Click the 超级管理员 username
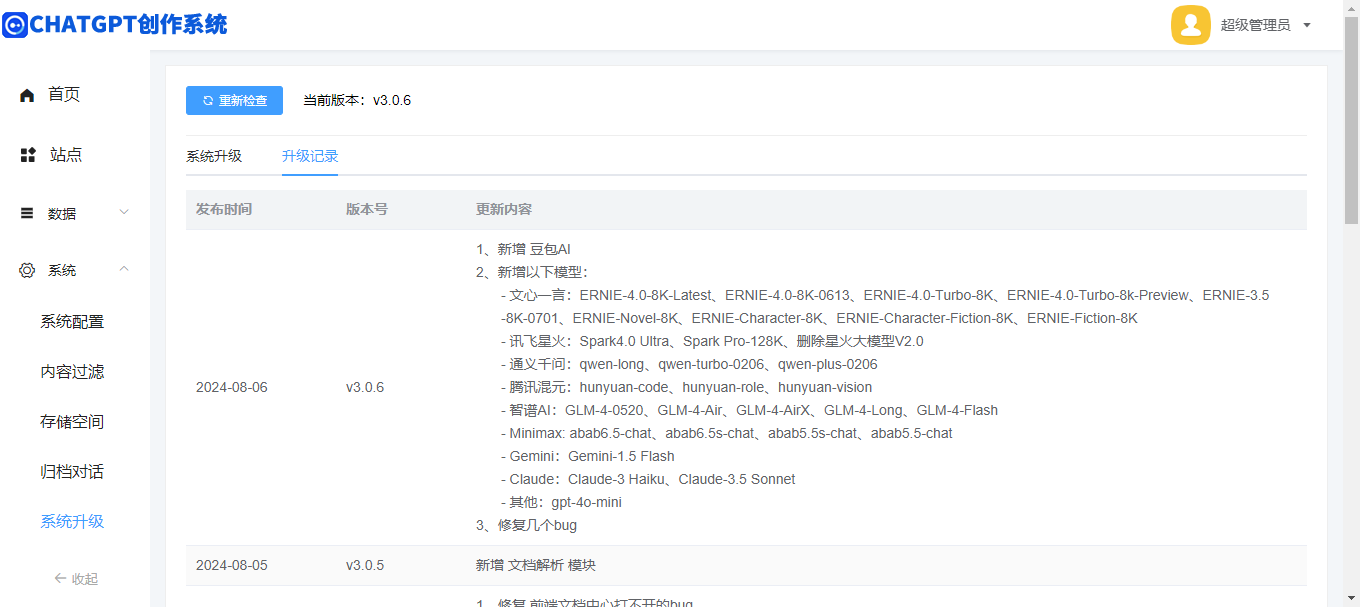Viewport: 1360px width, 607px height. coord(1255,25)
